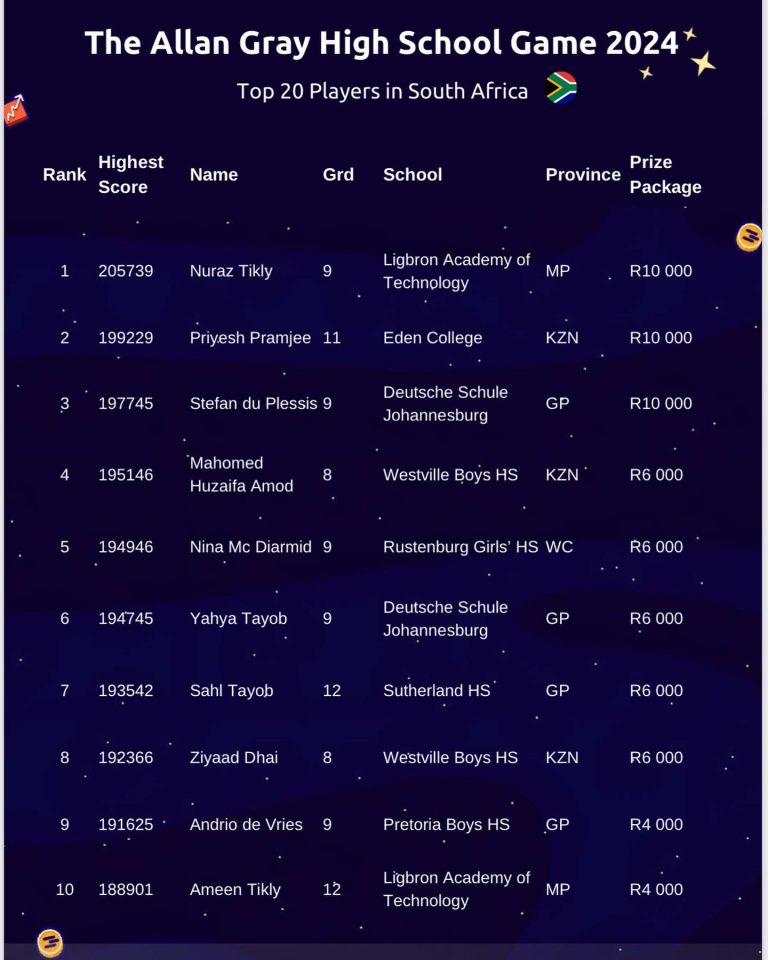Click the Name column header
768x960 pixels.
point(214,174)
